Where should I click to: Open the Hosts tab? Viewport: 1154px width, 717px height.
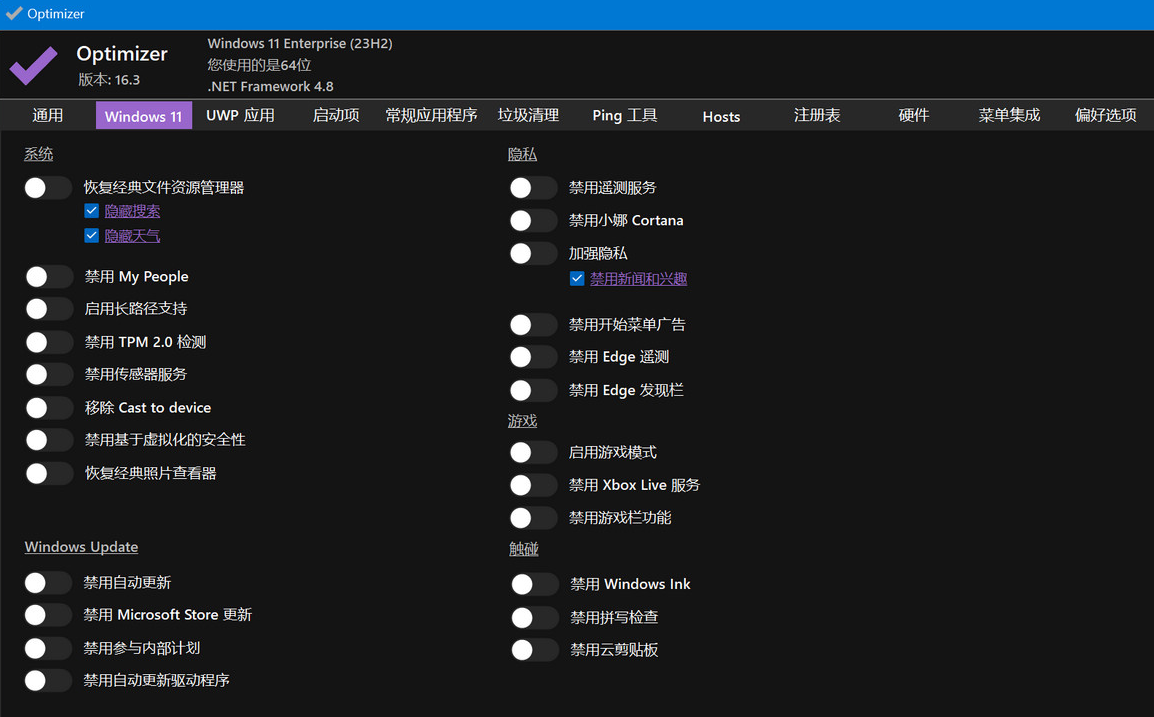pyautogui.click(x=721, y=116)
